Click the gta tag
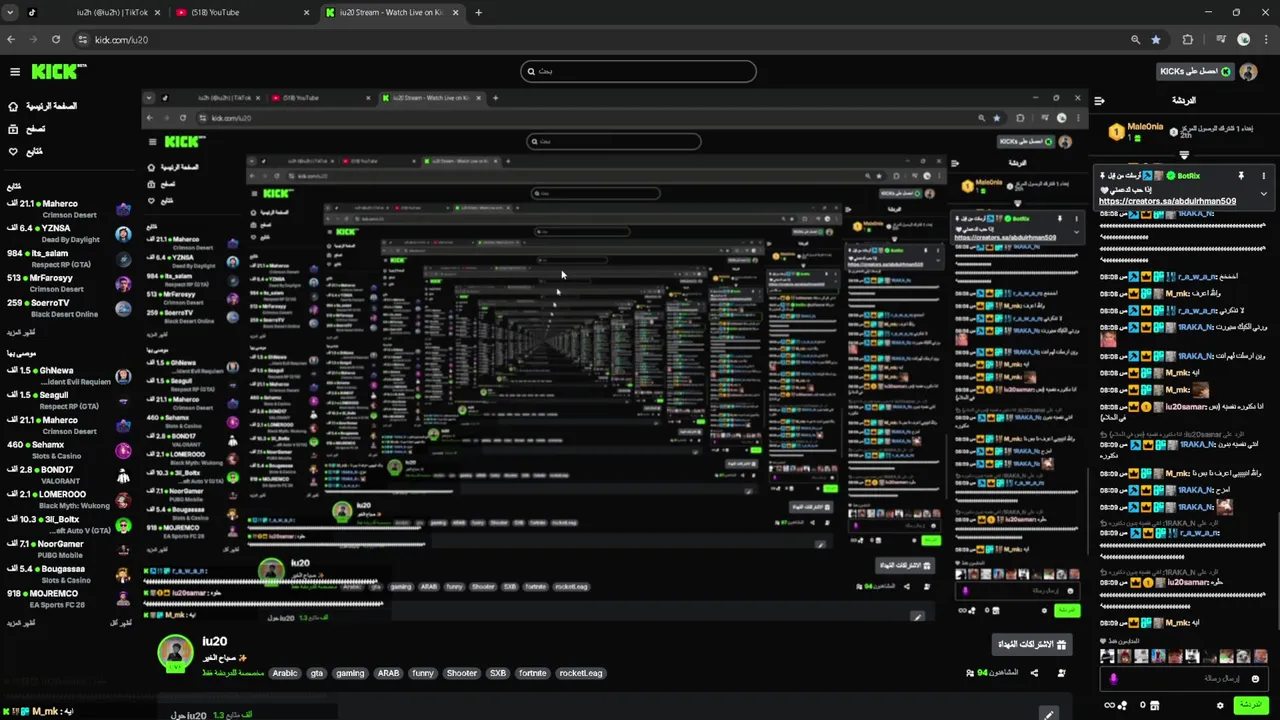Image resolution: width=1280 pixels, height=720 pixels. (x=317, y=673)
